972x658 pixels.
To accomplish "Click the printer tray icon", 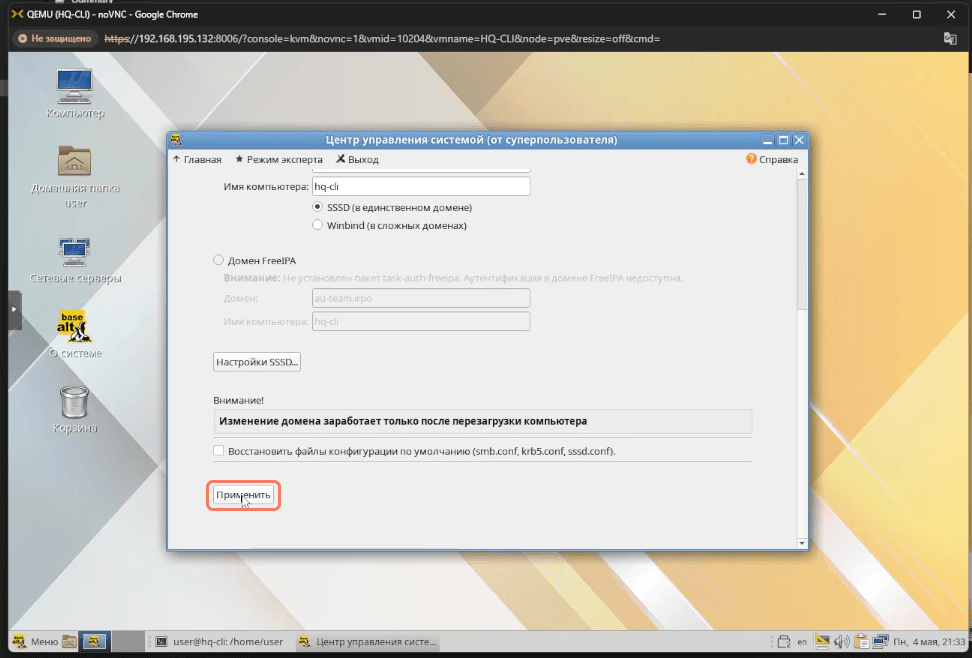I will (784, 642).
